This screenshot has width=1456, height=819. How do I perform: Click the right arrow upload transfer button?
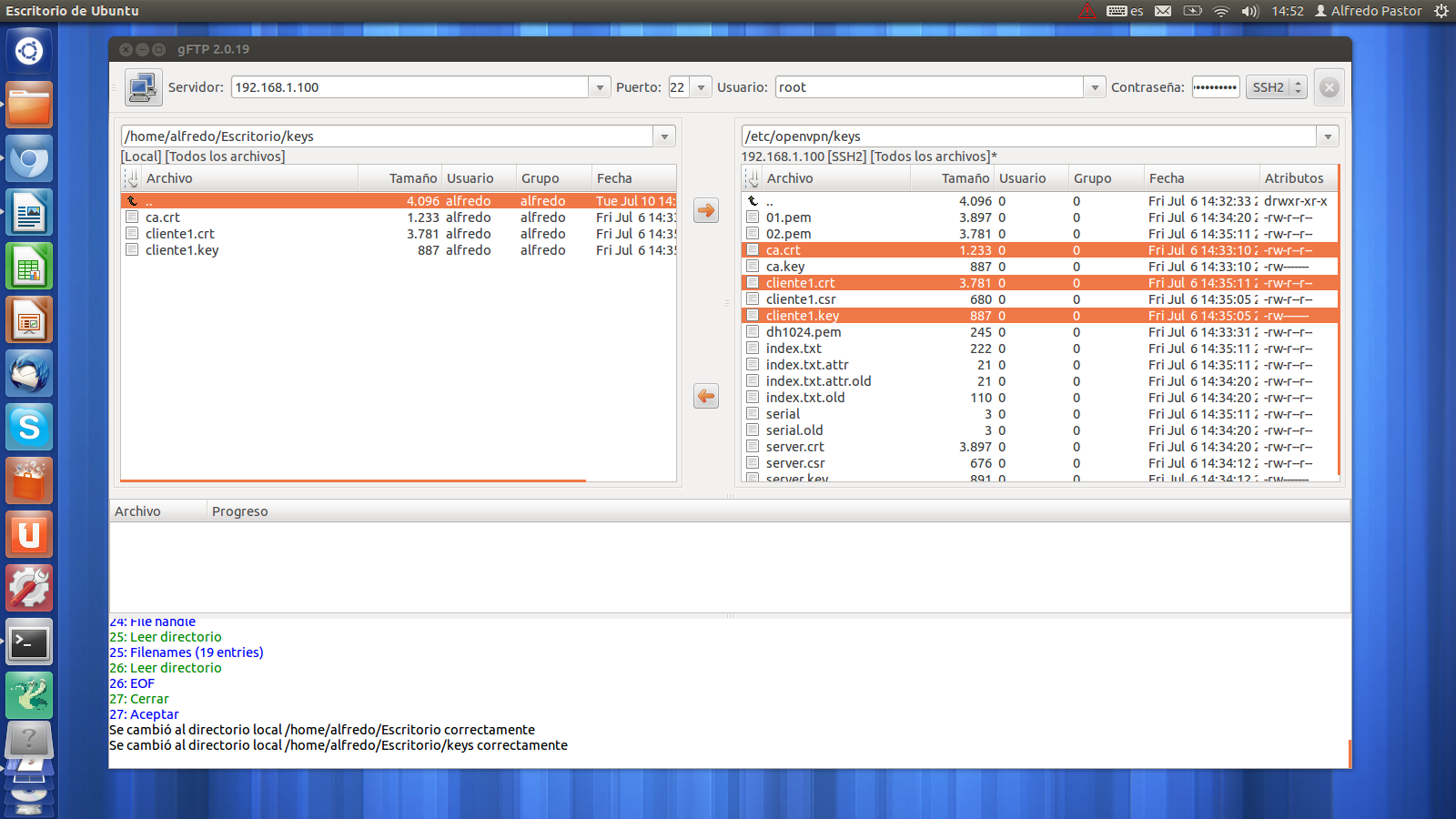click(706, 210)
